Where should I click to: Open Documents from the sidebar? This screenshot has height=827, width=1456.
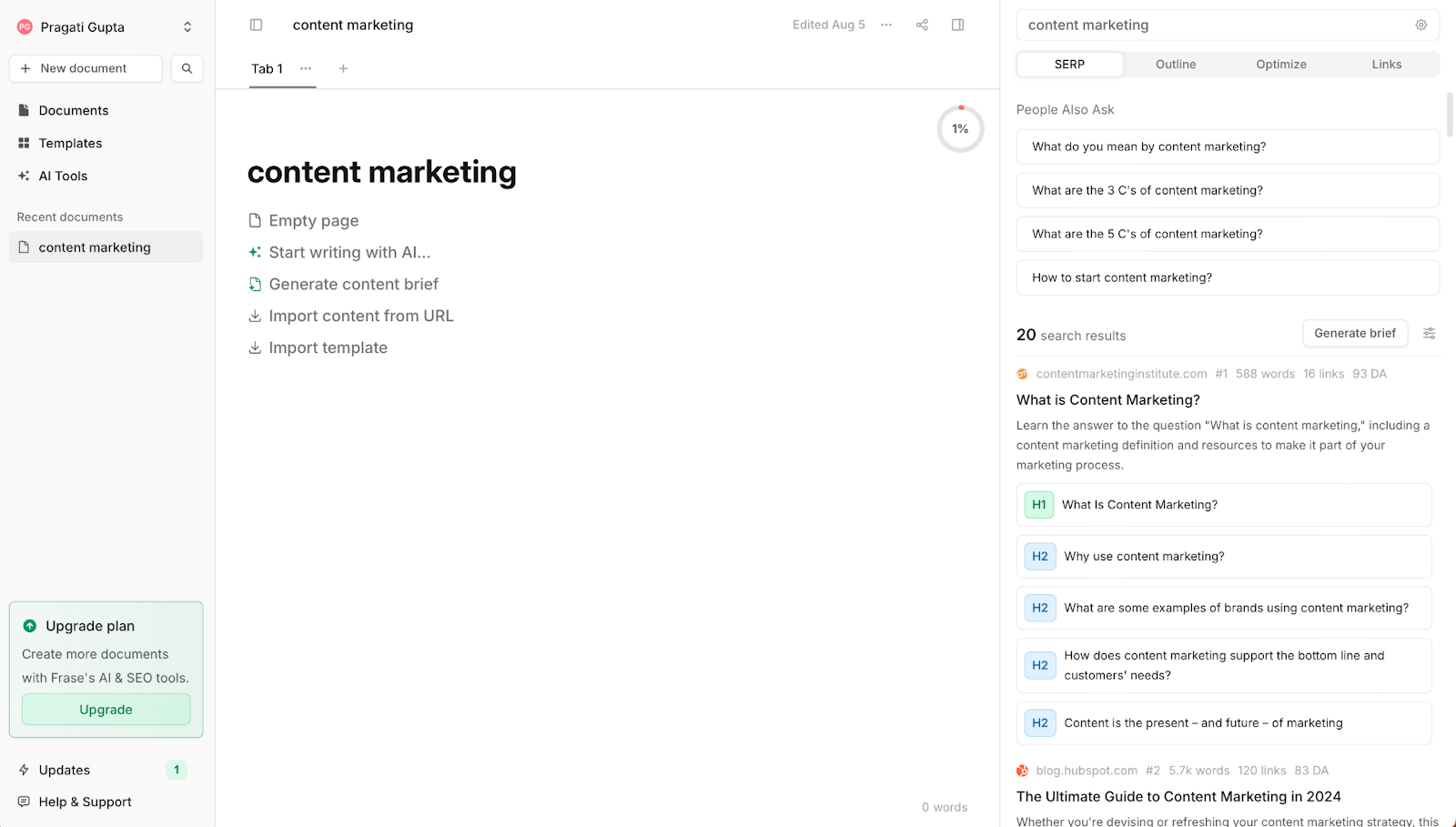pos(72,110)
